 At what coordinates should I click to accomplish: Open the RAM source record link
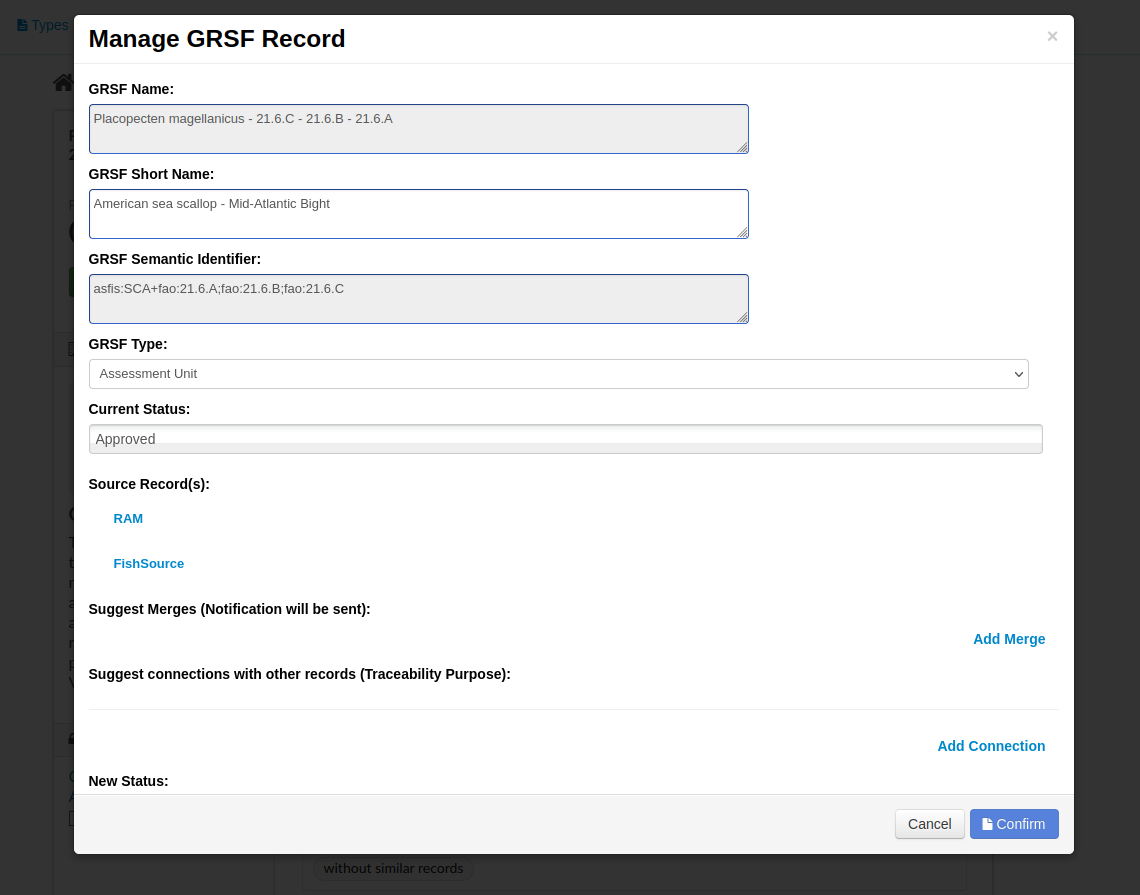(x=128, y=518)
